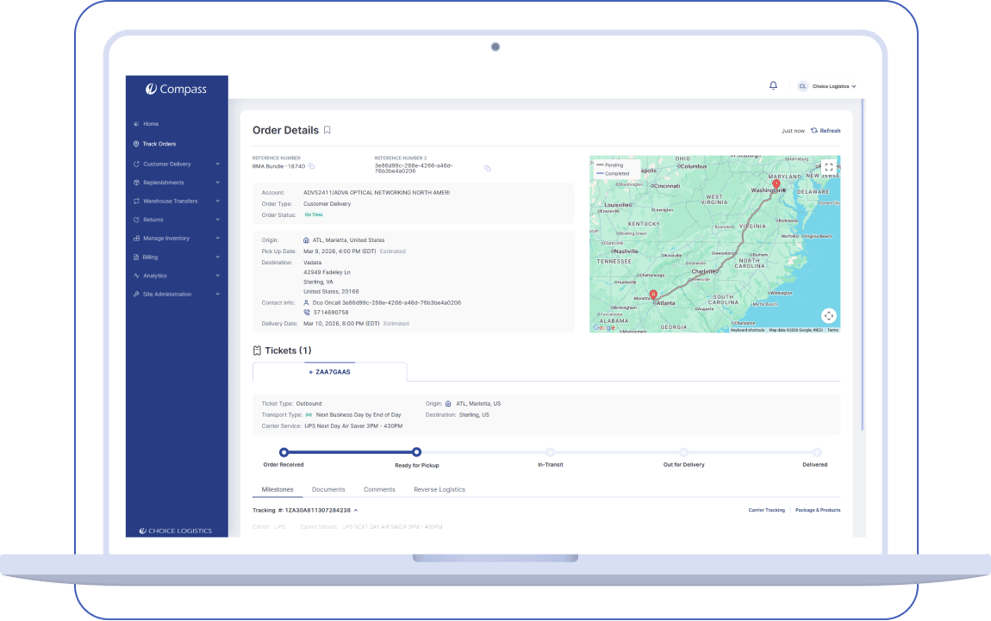The height and width of the screenshot is (621, 991).
Task: Expand the Customer Delivery menu
Action: (217, 164)
